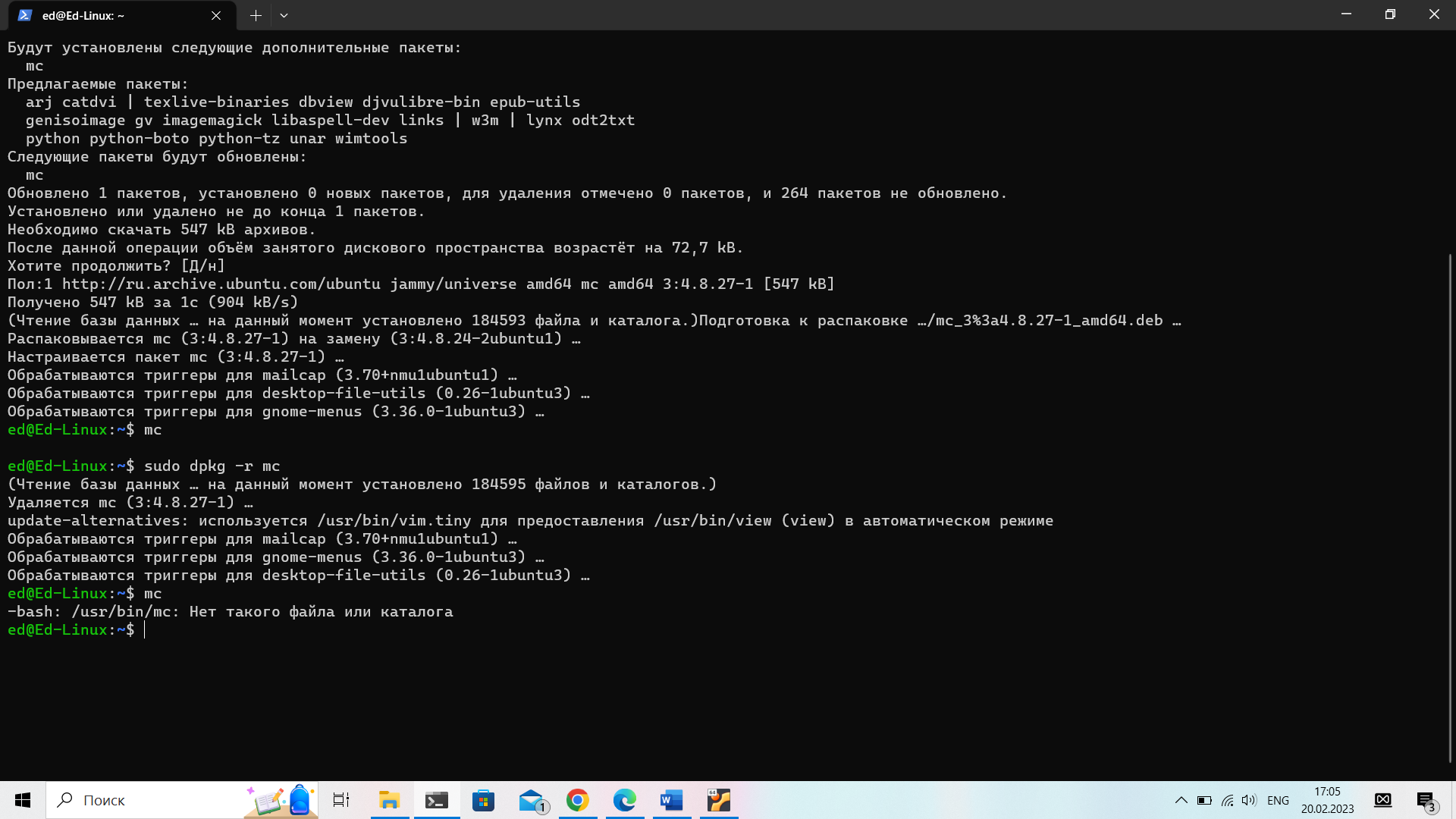Open the volume control in tray

[x=1249, y=800]
